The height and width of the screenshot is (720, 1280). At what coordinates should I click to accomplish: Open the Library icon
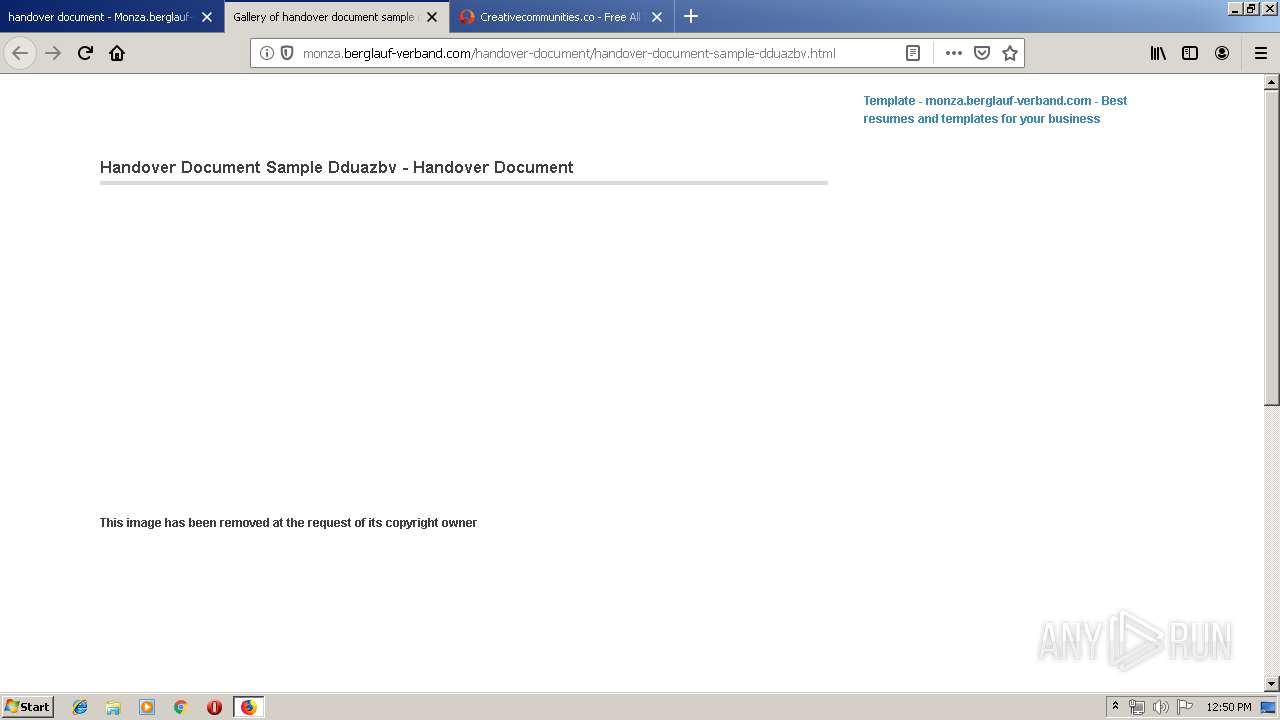1158,53
